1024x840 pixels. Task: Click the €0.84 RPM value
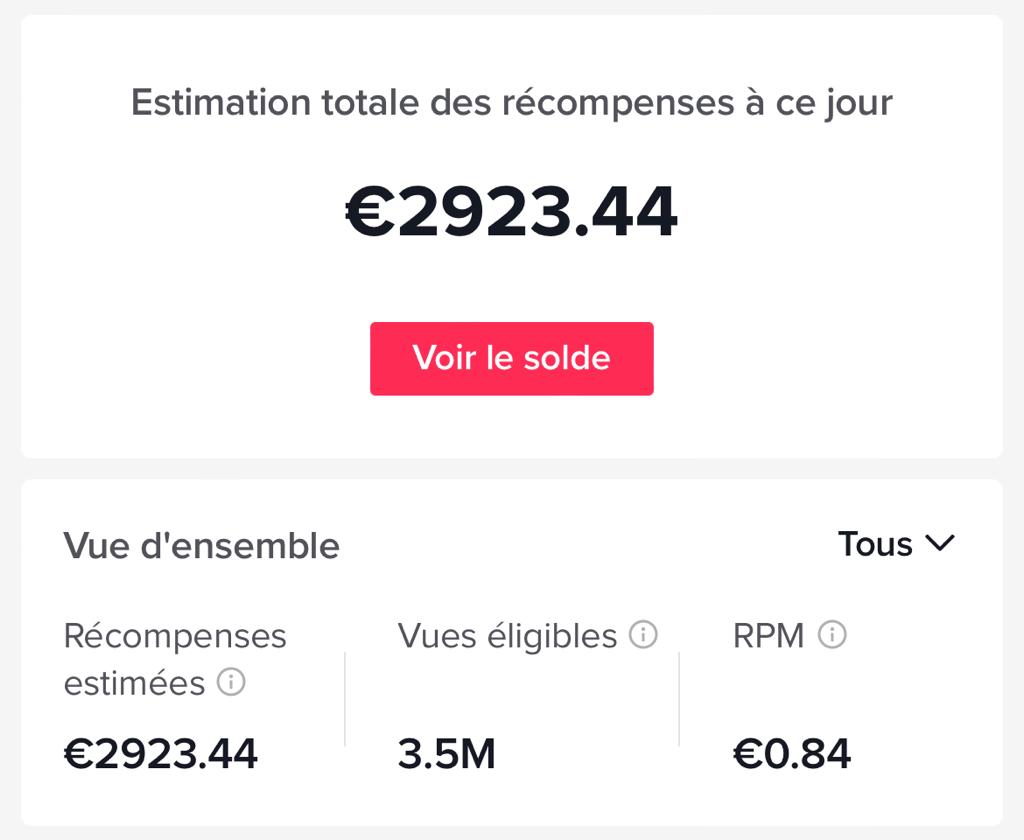pyautogui.click(x=792, y=754)
